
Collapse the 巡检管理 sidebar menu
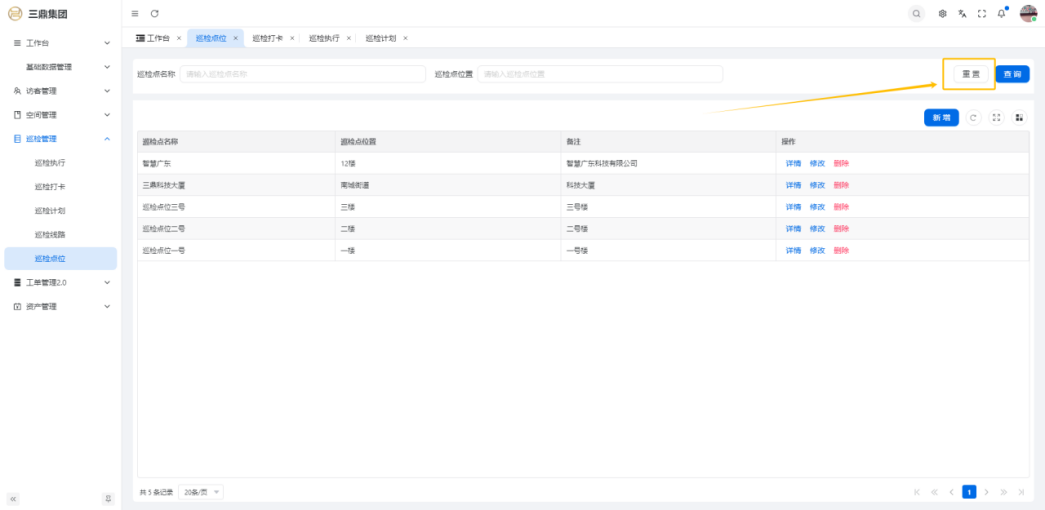click(x=107, y=139)
